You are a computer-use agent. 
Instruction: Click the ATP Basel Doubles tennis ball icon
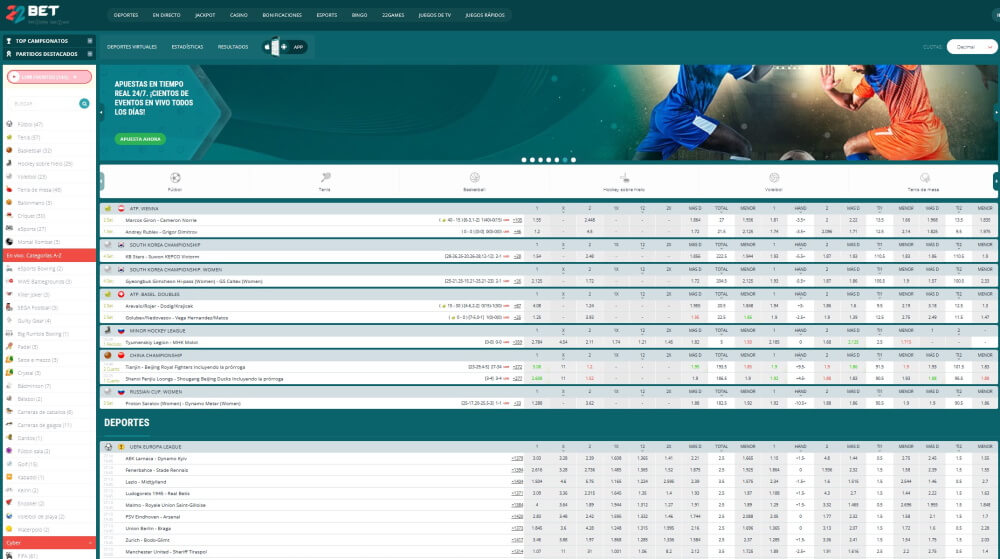[x=108, y=294]
